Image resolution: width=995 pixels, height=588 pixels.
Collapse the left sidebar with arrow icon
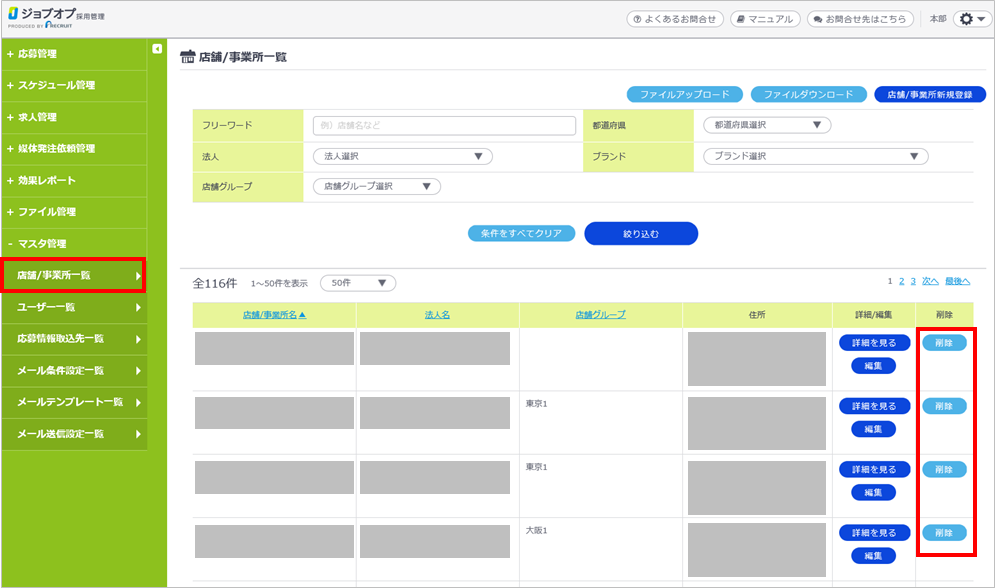tap(157, 49)
